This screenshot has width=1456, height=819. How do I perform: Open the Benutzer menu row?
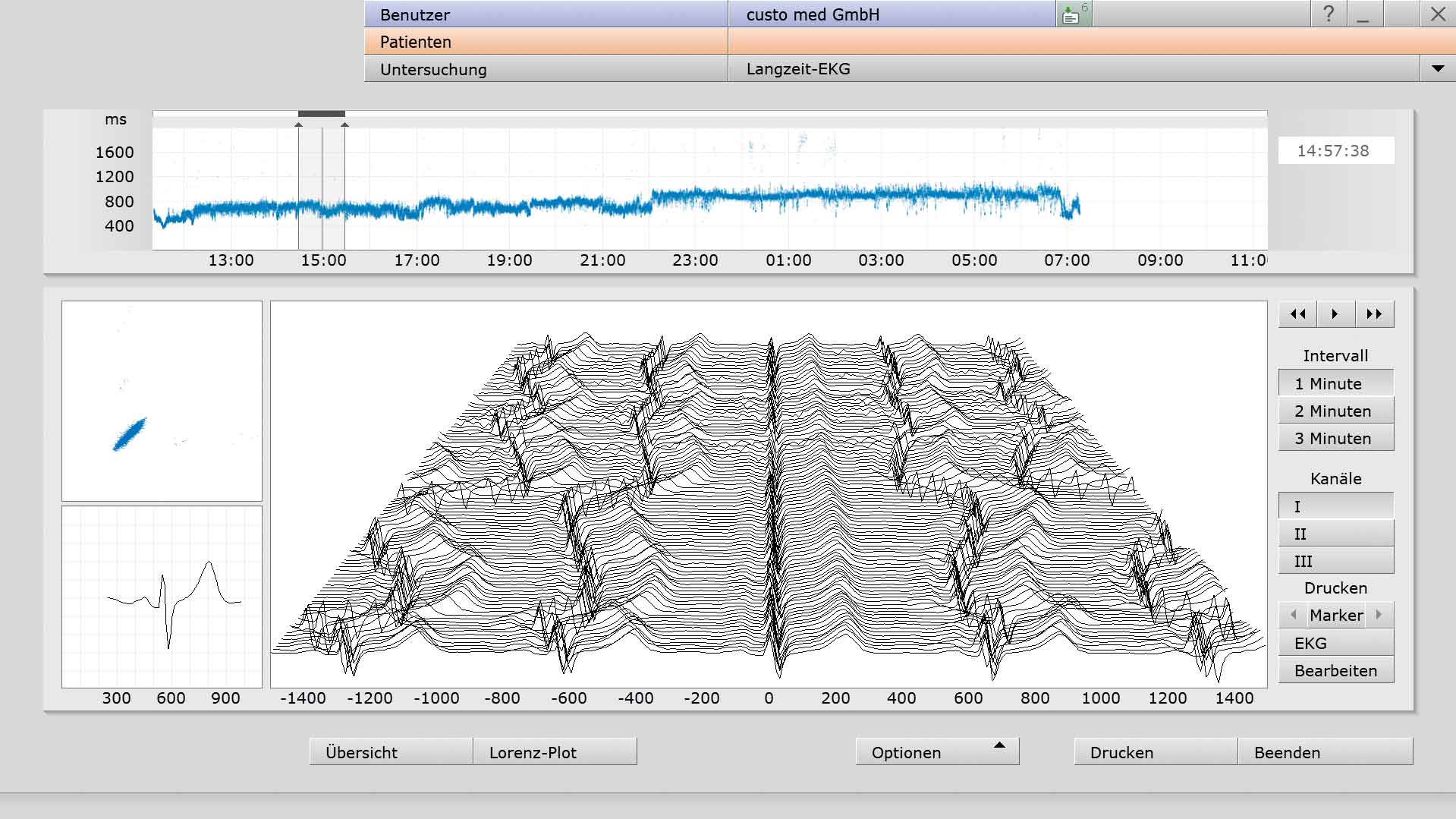point(546,14)
